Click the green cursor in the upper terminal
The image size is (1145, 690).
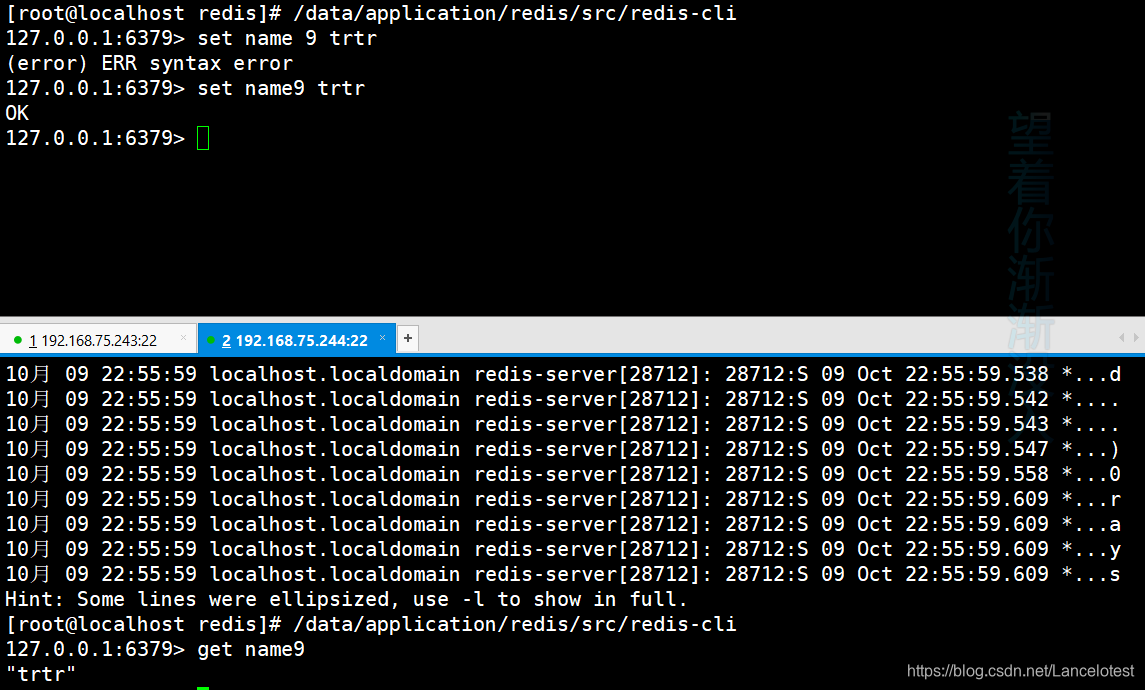pos(203,138)
